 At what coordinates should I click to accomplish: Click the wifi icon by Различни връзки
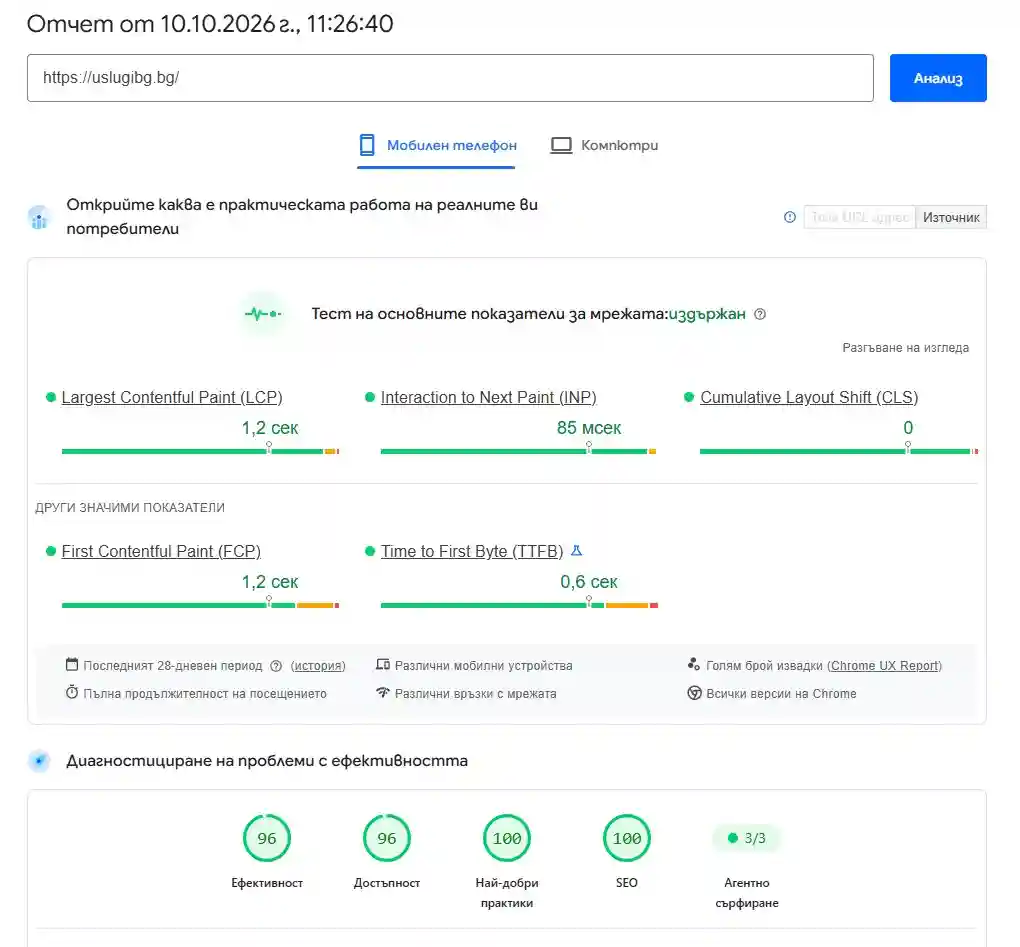point(383,693)
